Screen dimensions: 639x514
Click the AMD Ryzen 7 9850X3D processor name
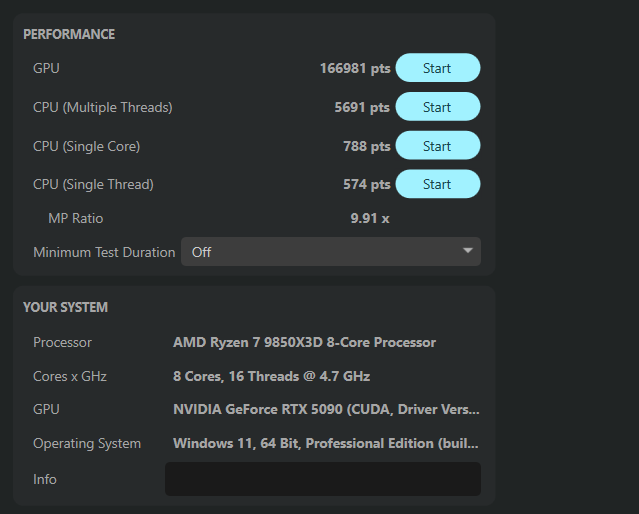[304, 342]
